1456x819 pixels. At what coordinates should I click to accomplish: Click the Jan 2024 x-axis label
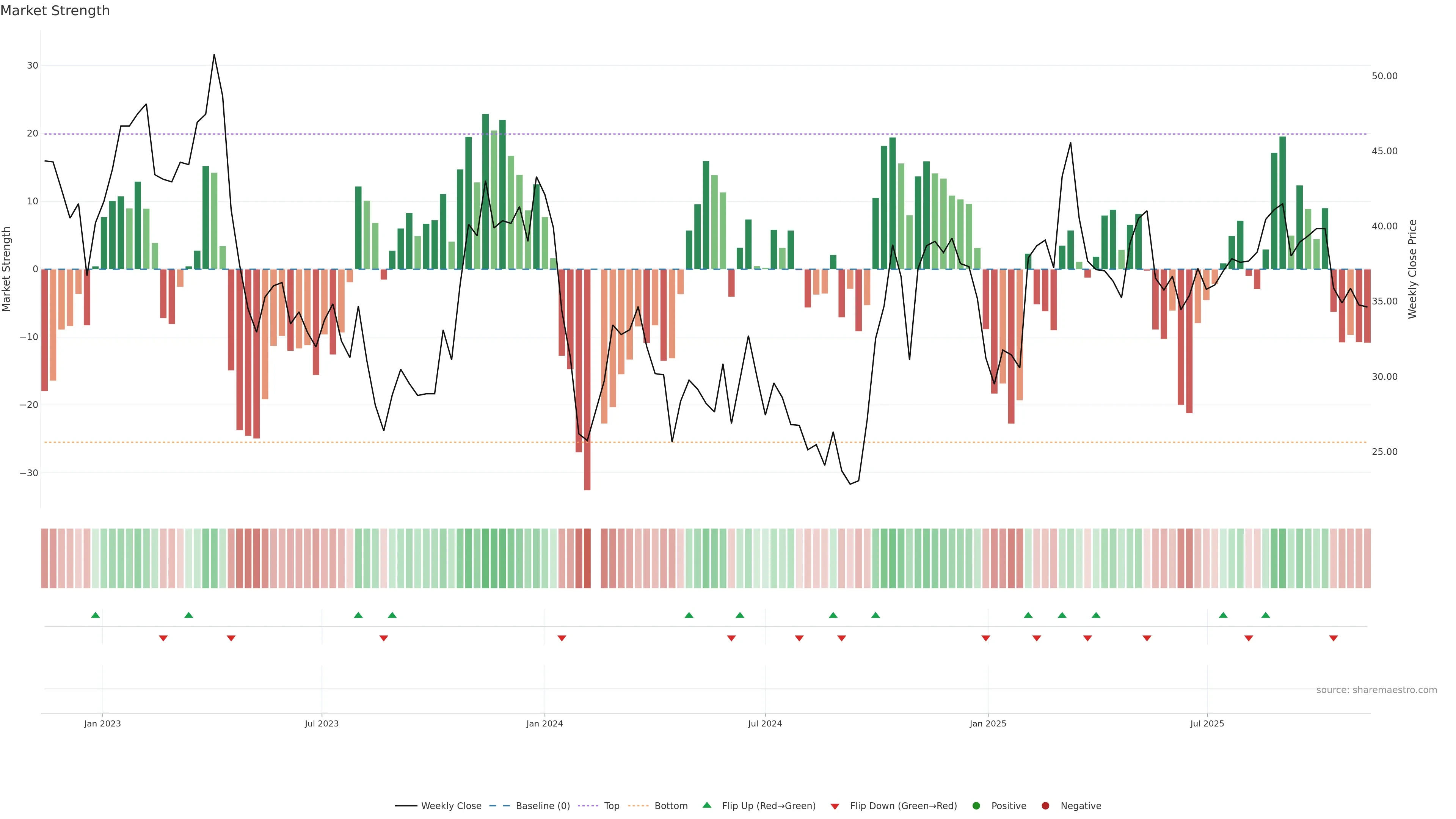[544, 723]
